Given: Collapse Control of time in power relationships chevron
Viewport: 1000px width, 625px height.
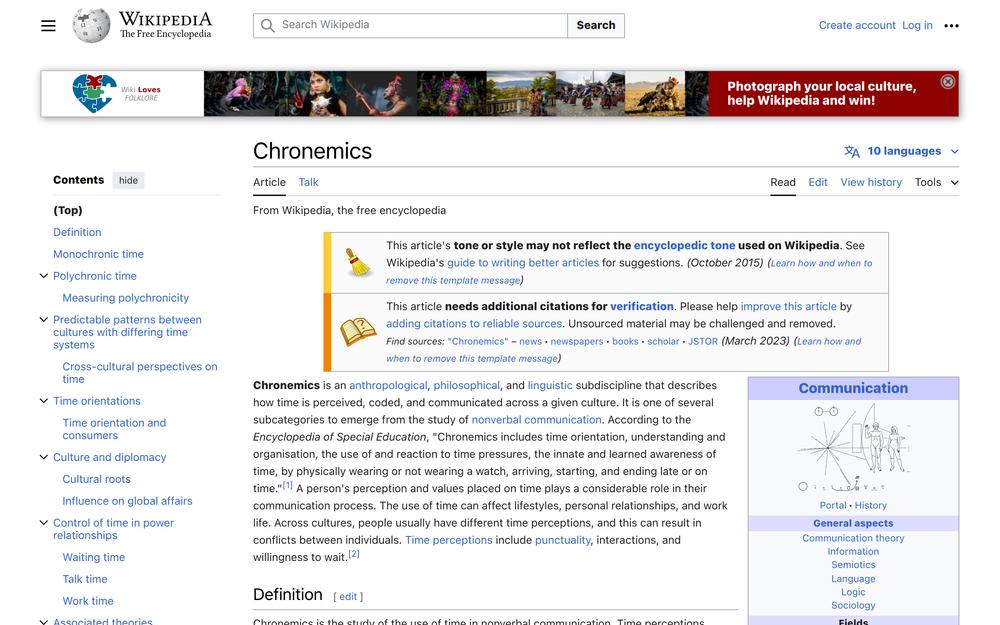Looking at the screenshot, I should tap(43, 523).
